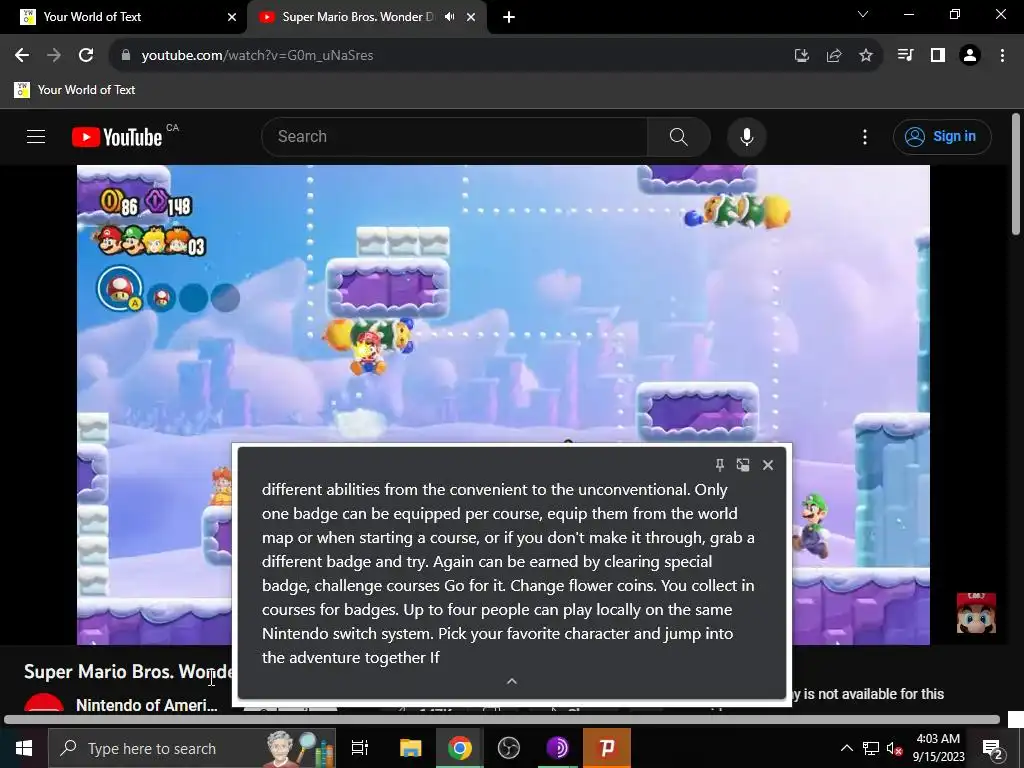Click the page vertical scrollbar

(1016, 174)
